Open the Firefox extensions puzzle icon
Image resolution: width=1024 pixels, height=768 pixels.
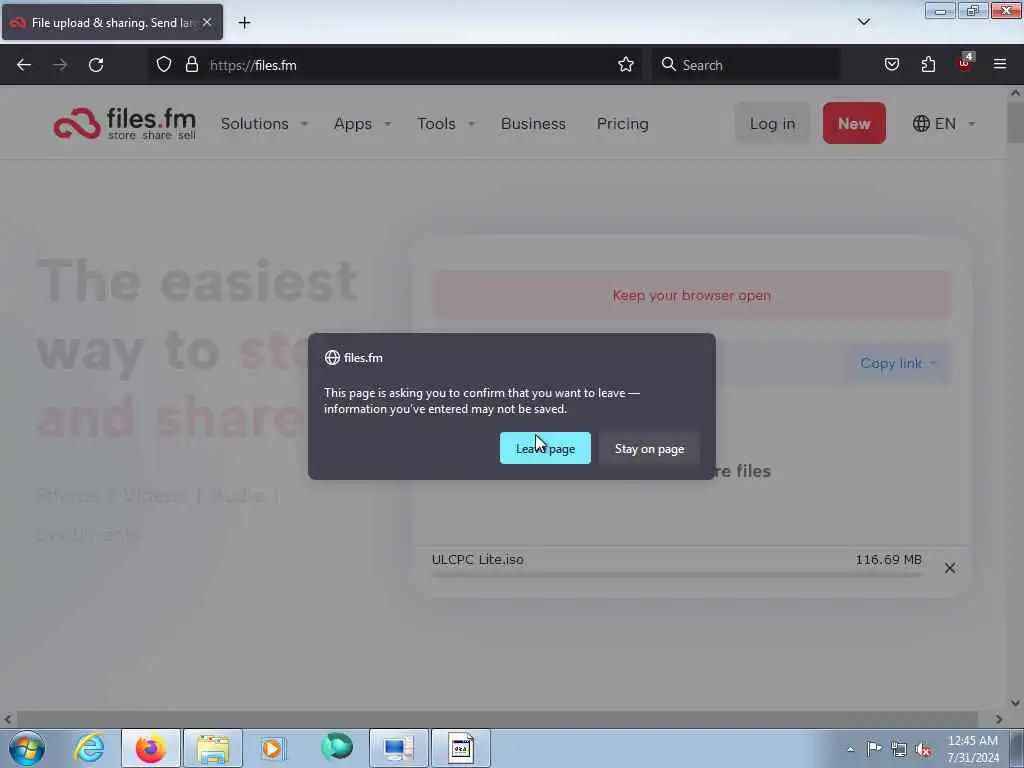click(928, 64)
